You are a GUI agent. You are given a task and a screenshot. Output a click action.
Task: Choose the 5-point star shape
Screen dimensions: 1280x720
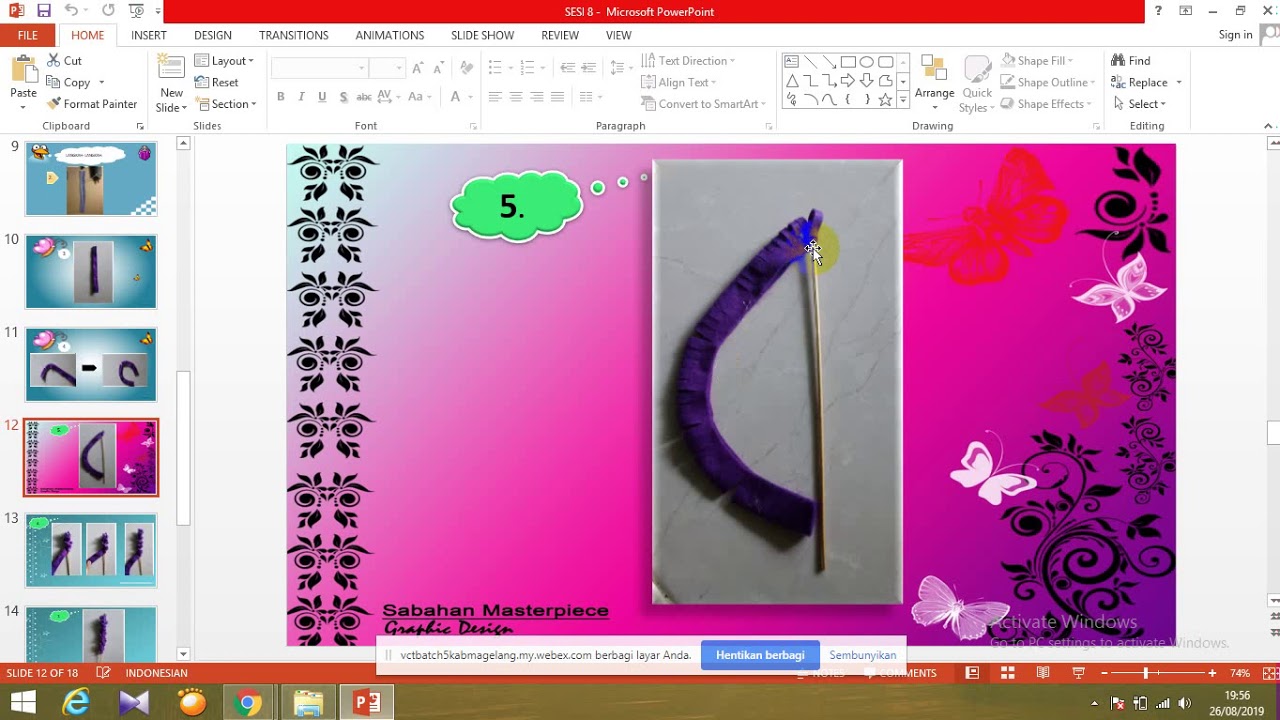coord(886,100)
